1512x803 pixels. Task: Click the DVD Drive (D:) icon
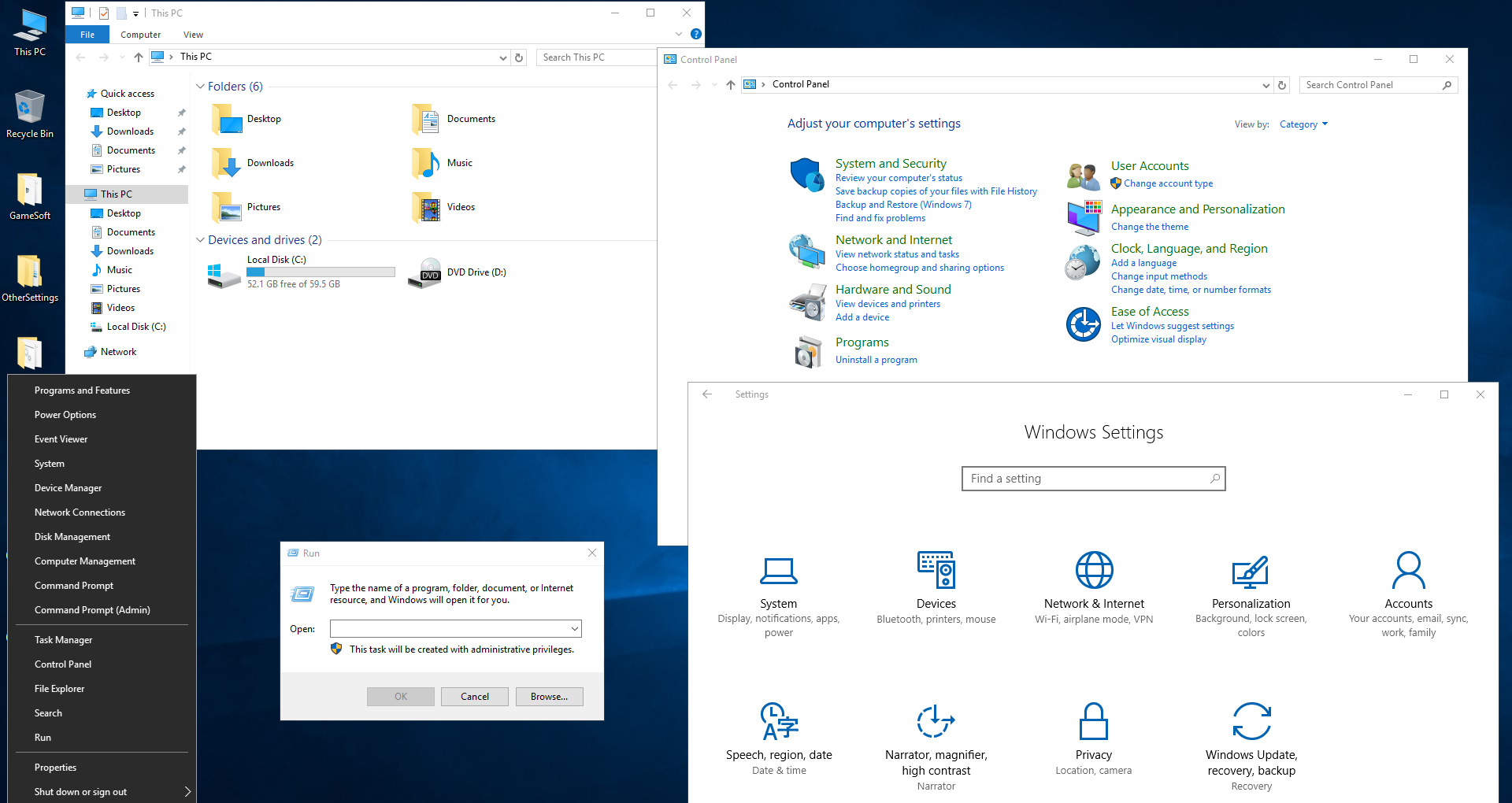(425, 273)
